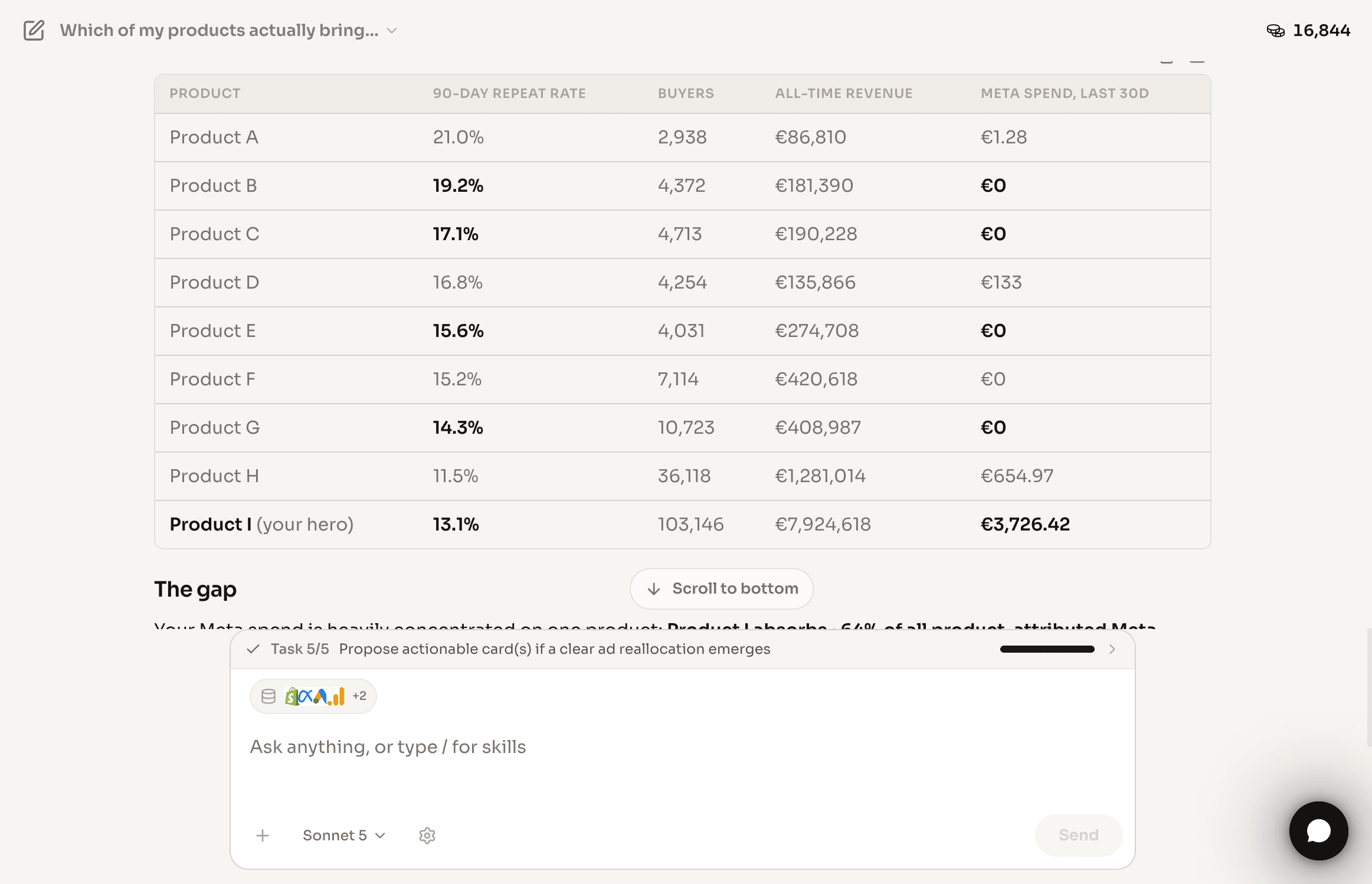Image resolution: width=1372 pixels, height=884 pixels.
Task: Click the 103,146 buyers cell
Action: coord(690,525)
